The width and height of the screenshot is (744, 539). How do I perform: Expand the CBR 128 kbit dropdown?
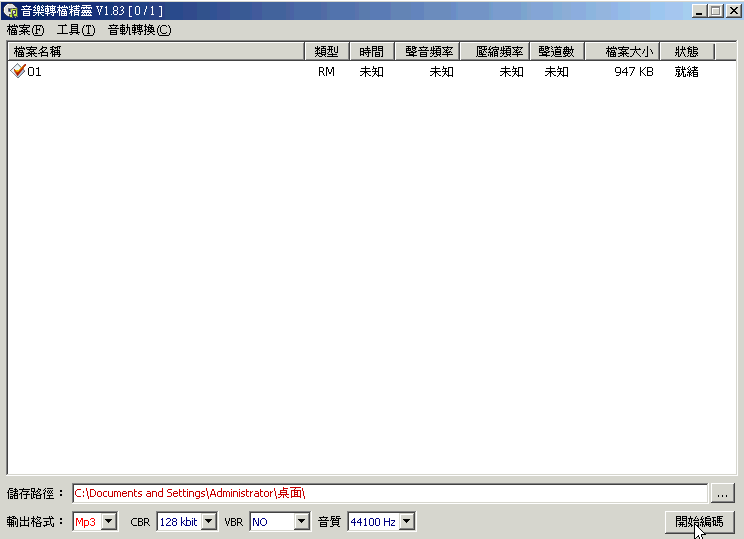coord(208,521)
